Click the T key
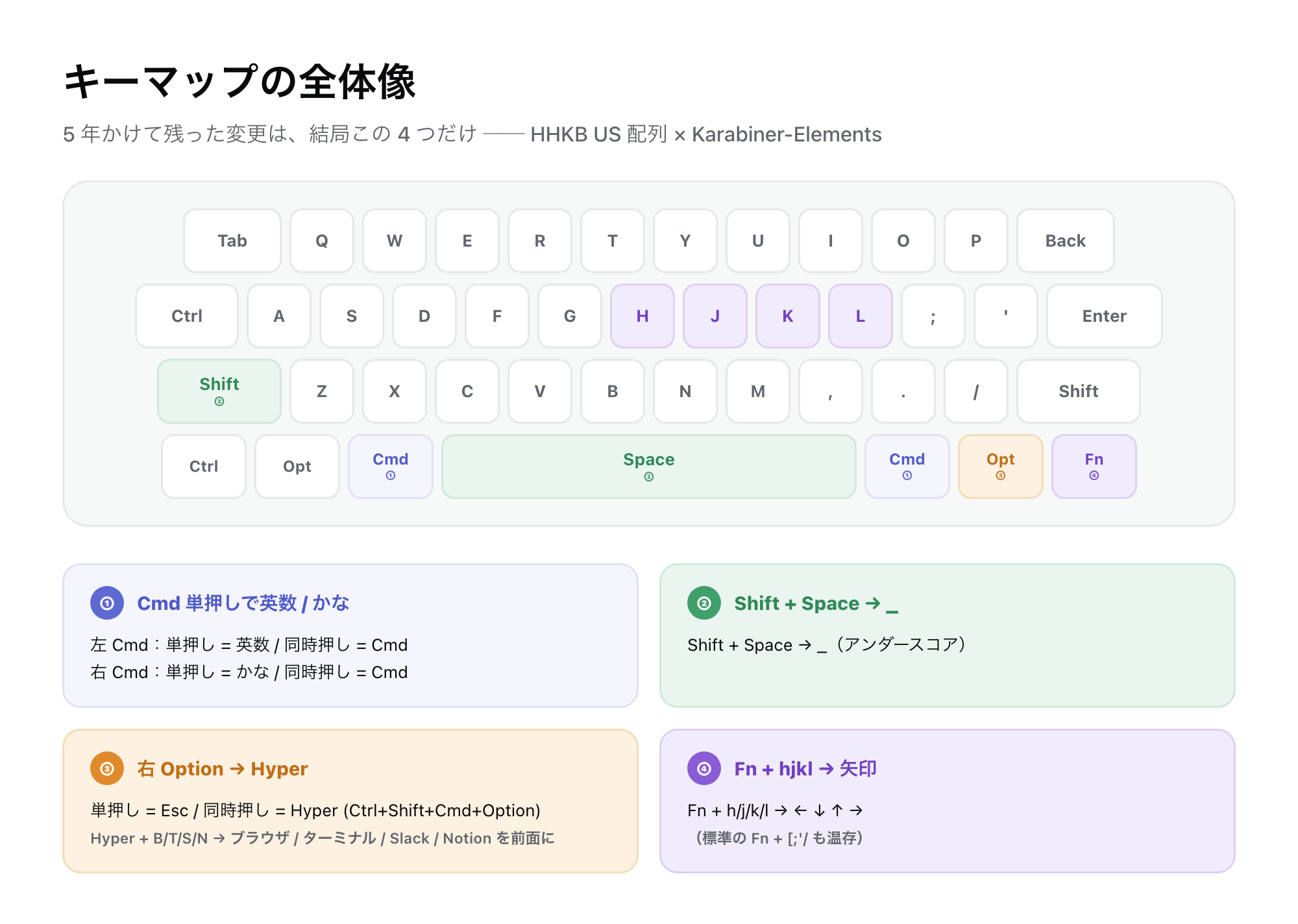The width and height of the screenshot is (1298, 924). pos(613,241)
